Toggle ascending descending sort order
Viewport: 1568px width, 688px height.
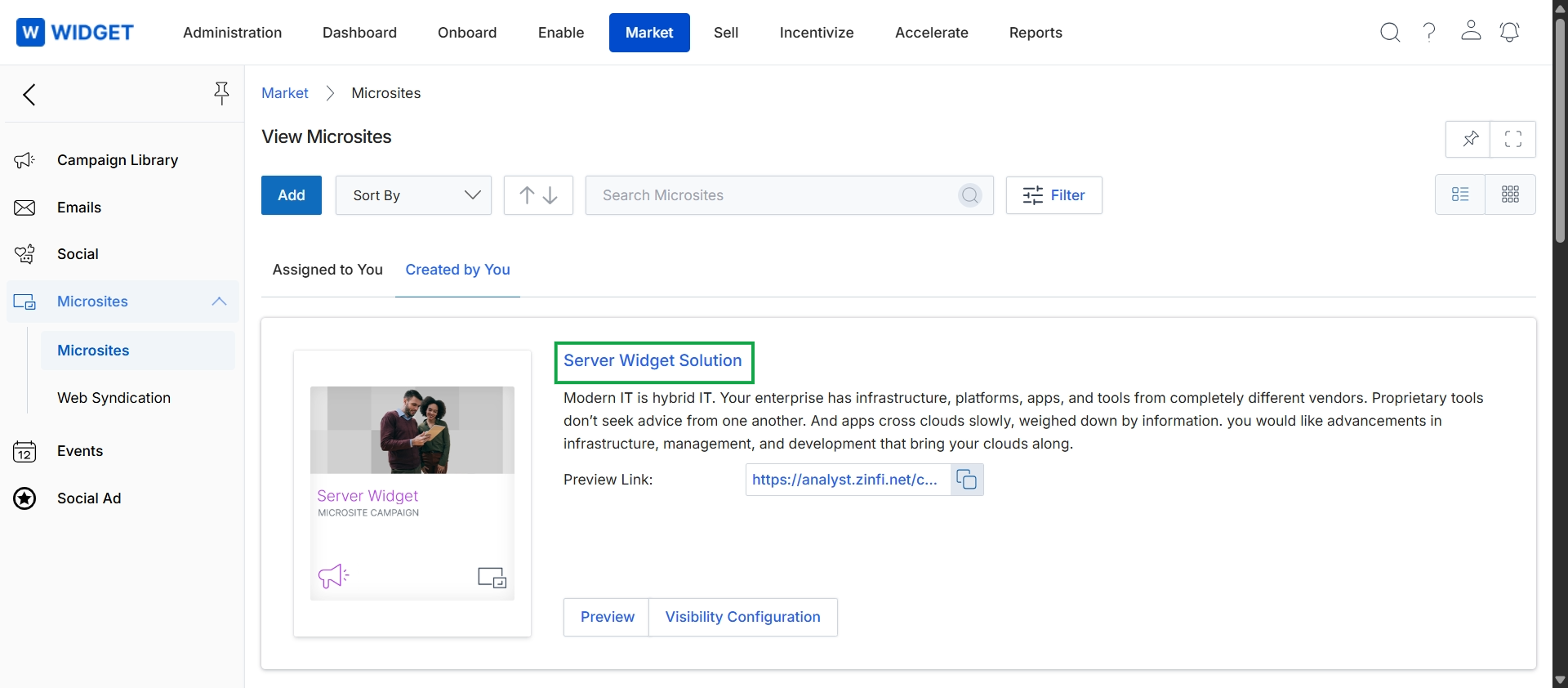(x=538, y=195)
